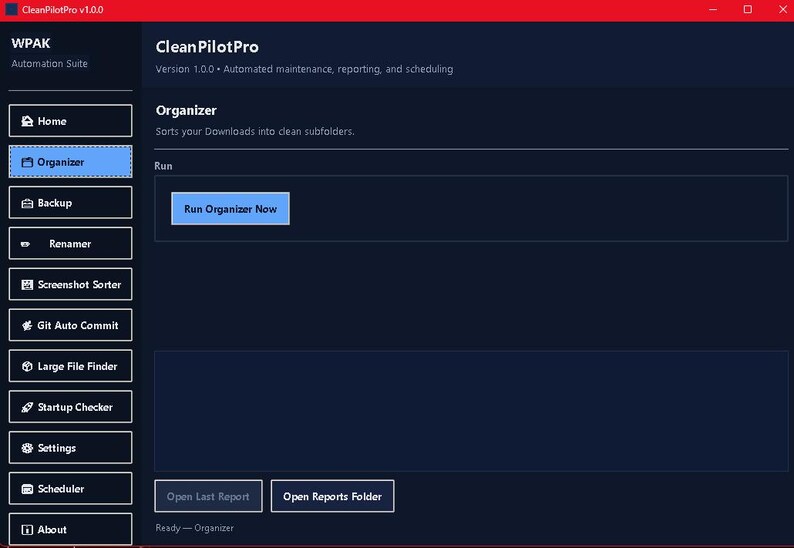Open the Scheduler page label
The height and width of the screenshot is (548, 794).
point(61,489)
